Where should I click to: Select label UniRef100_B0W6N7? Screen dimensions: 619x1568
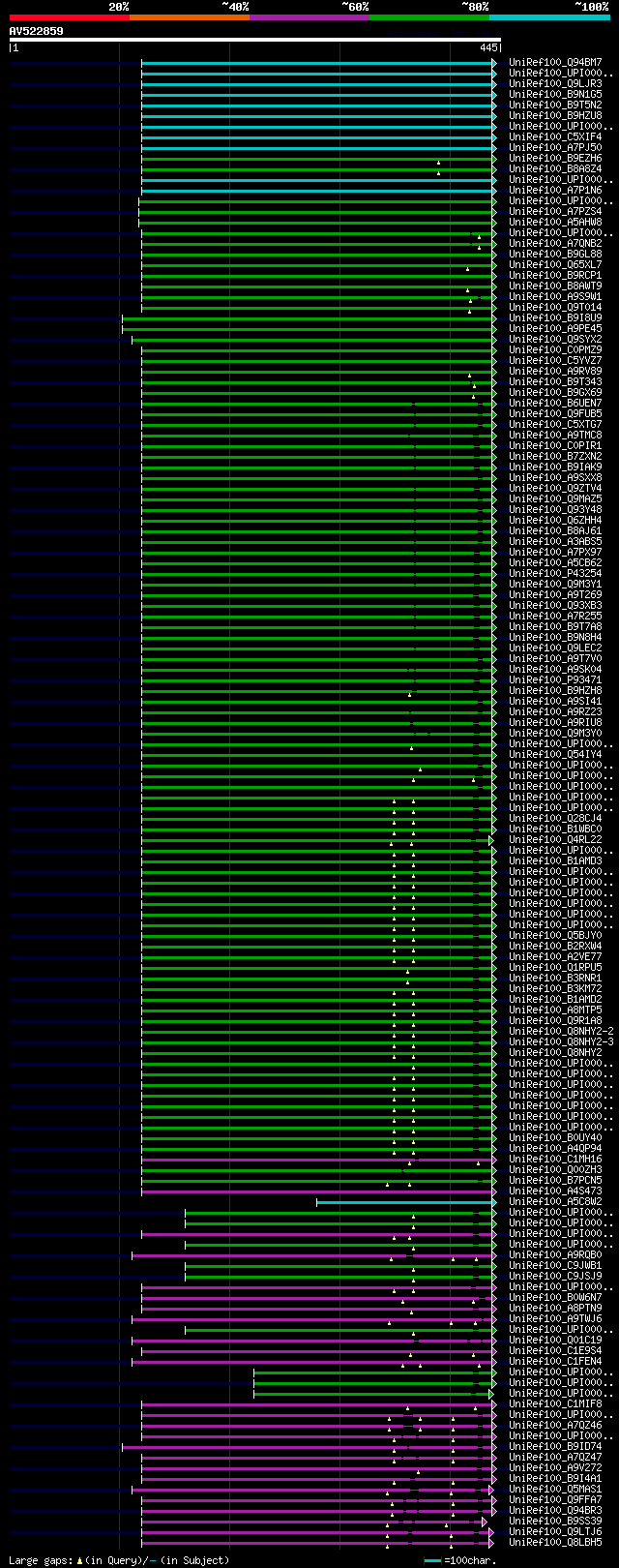point(555,1298)
